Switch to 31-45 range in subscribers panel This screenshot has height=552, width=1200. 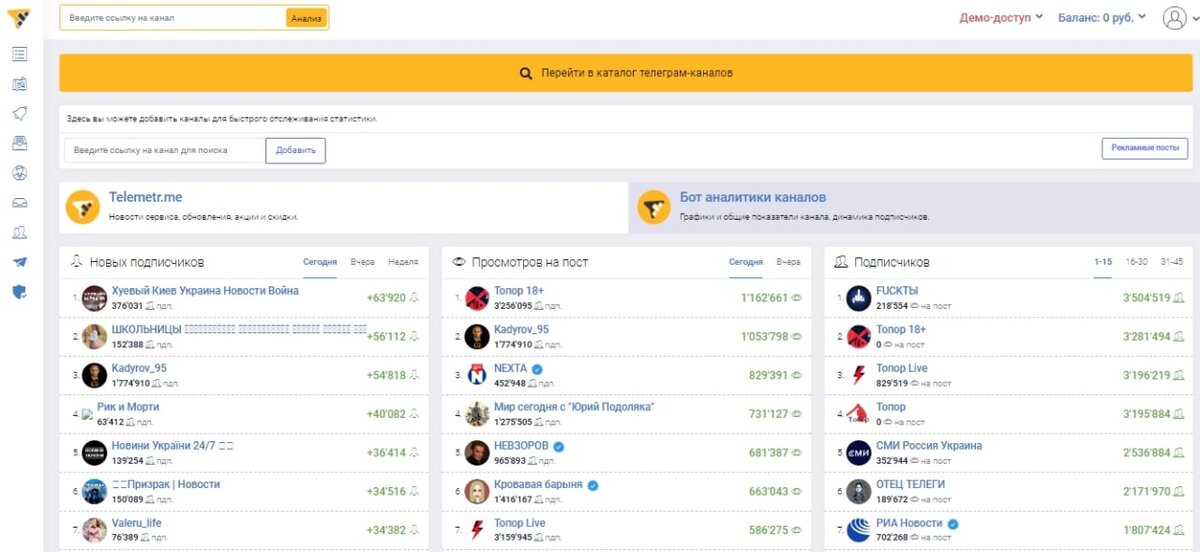(1171, 262)
